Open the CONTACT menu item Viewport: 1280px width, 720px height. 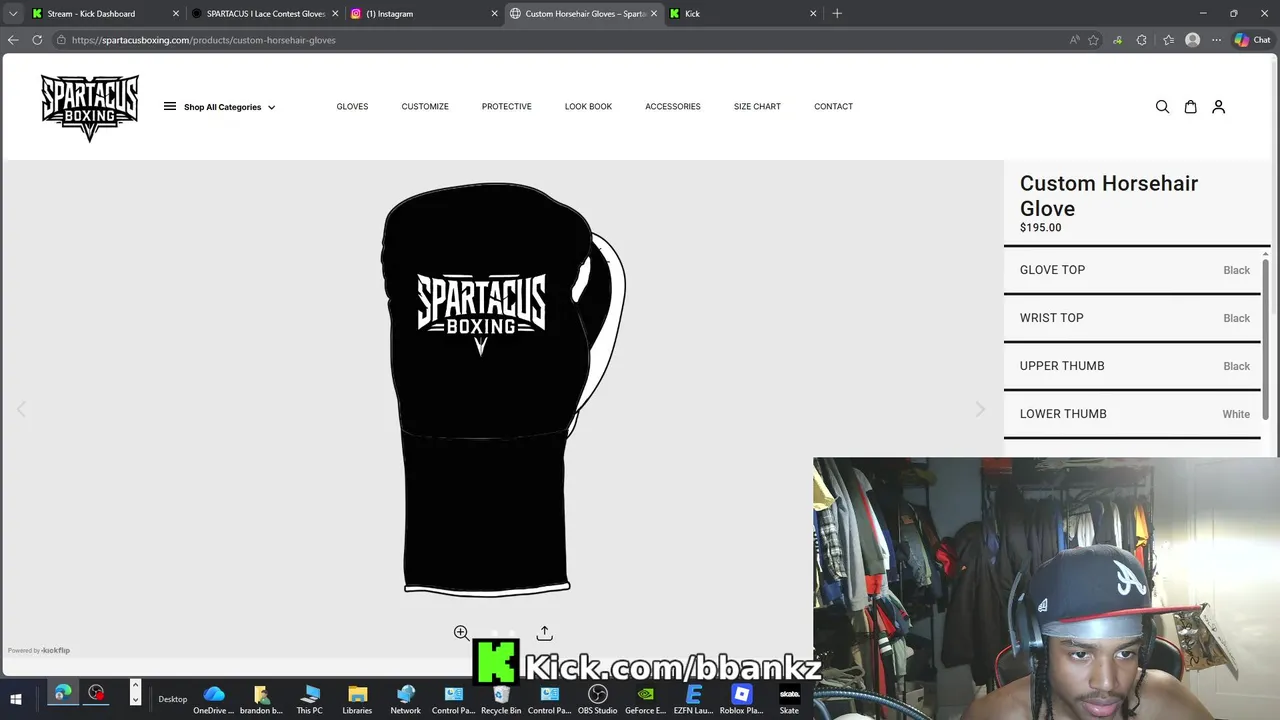pyautogui.click(x=833, y=107)
